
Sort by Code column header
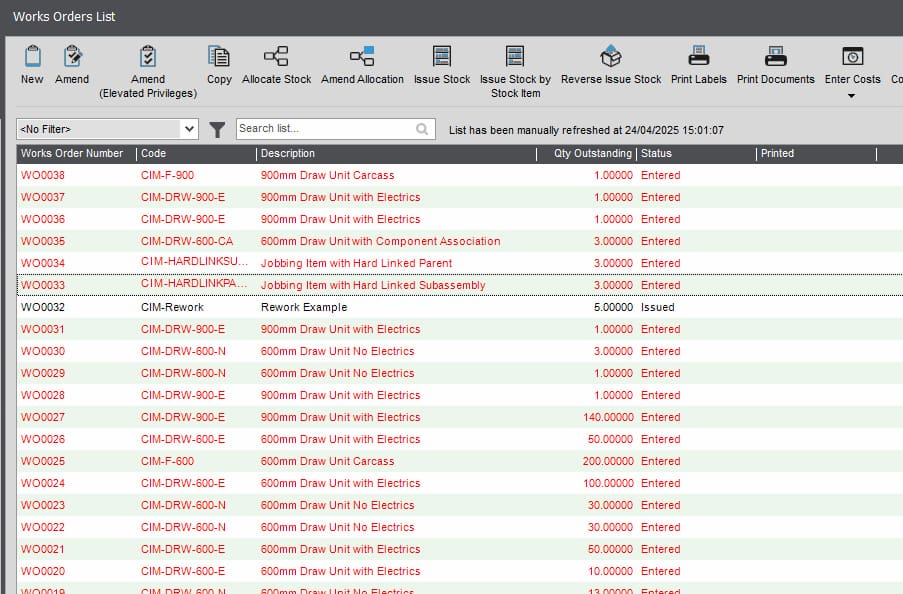[153, 153]
